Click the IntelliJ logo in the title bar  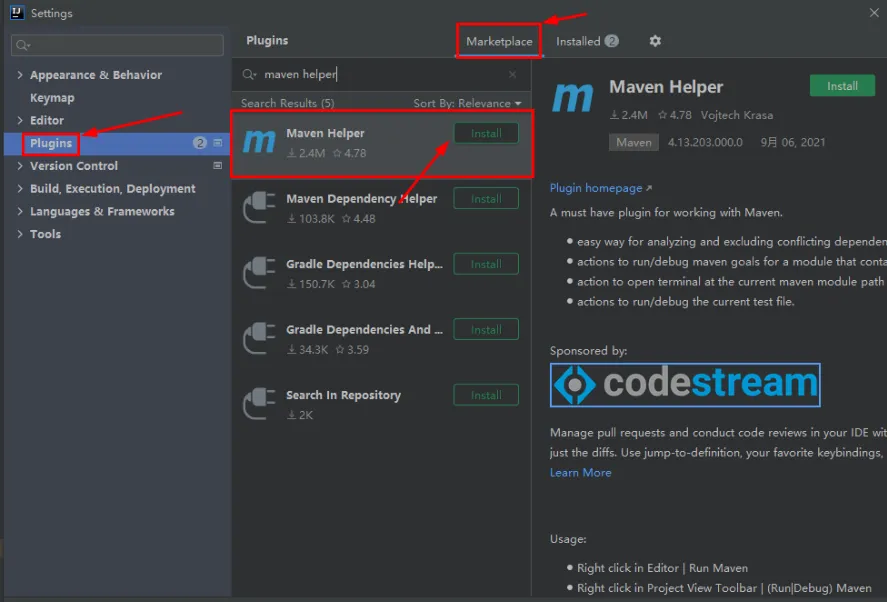click(17, 12)
